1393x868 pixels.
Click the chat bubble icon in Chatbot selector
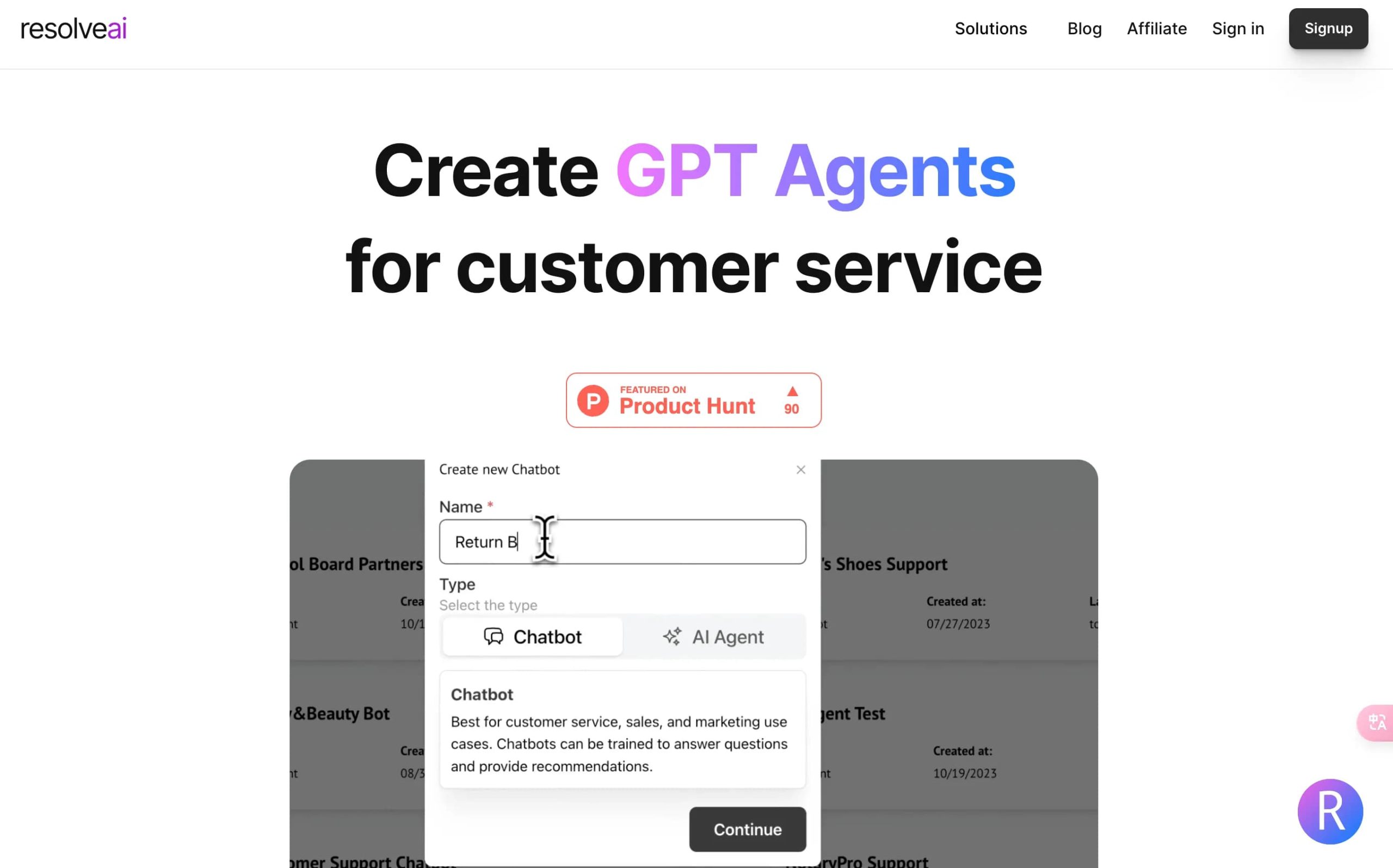pyautogui.click(x=494, y=636)
